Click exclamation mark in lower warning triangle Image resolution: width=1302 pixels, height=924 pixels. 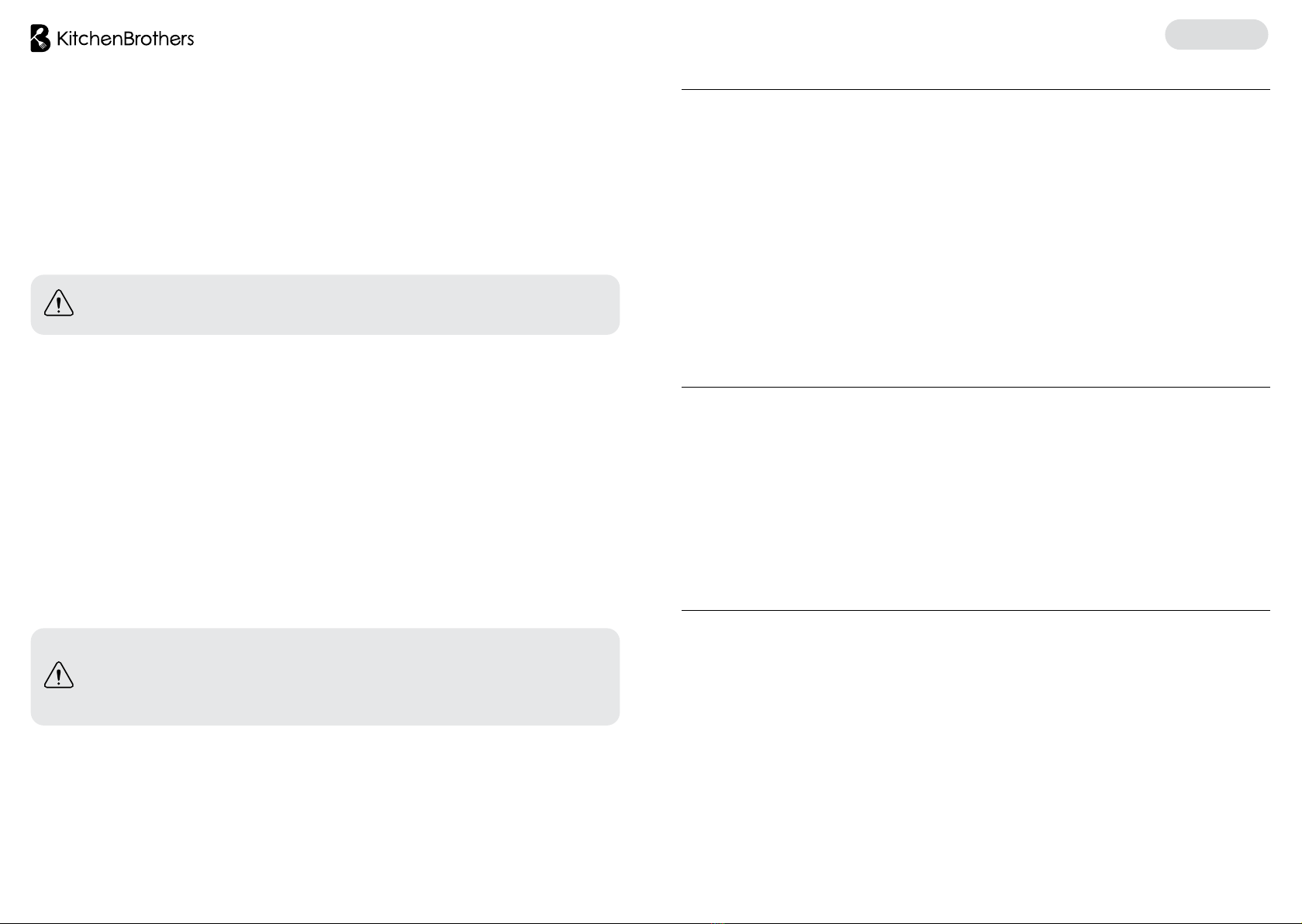pos(59,677)
